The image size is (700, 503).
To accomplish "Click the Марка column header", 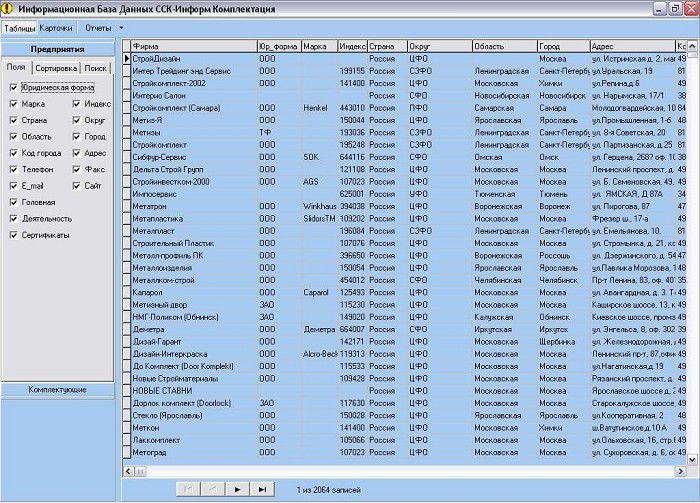I will point(320,46).
